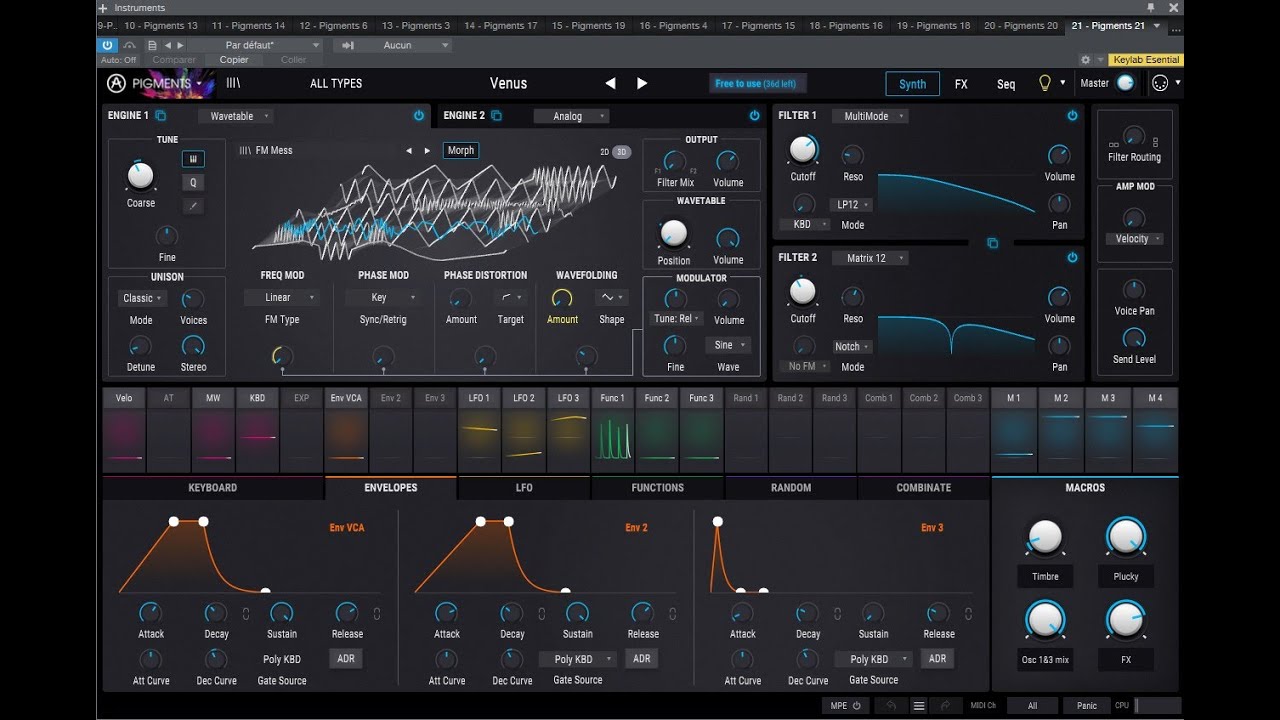Open the modulator Sine wave dropdown
This screenshot has width=1280, height=720.
click(728, 345)
